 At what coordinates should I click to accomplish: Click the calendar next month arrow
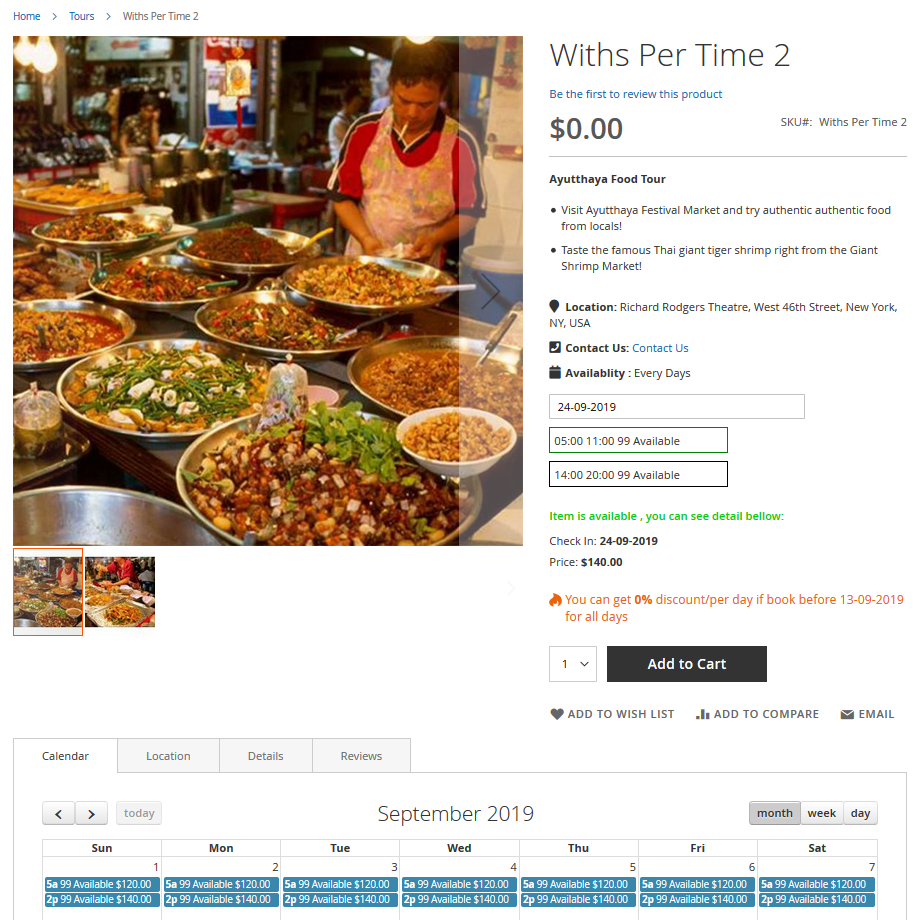(x=92, y=814)
